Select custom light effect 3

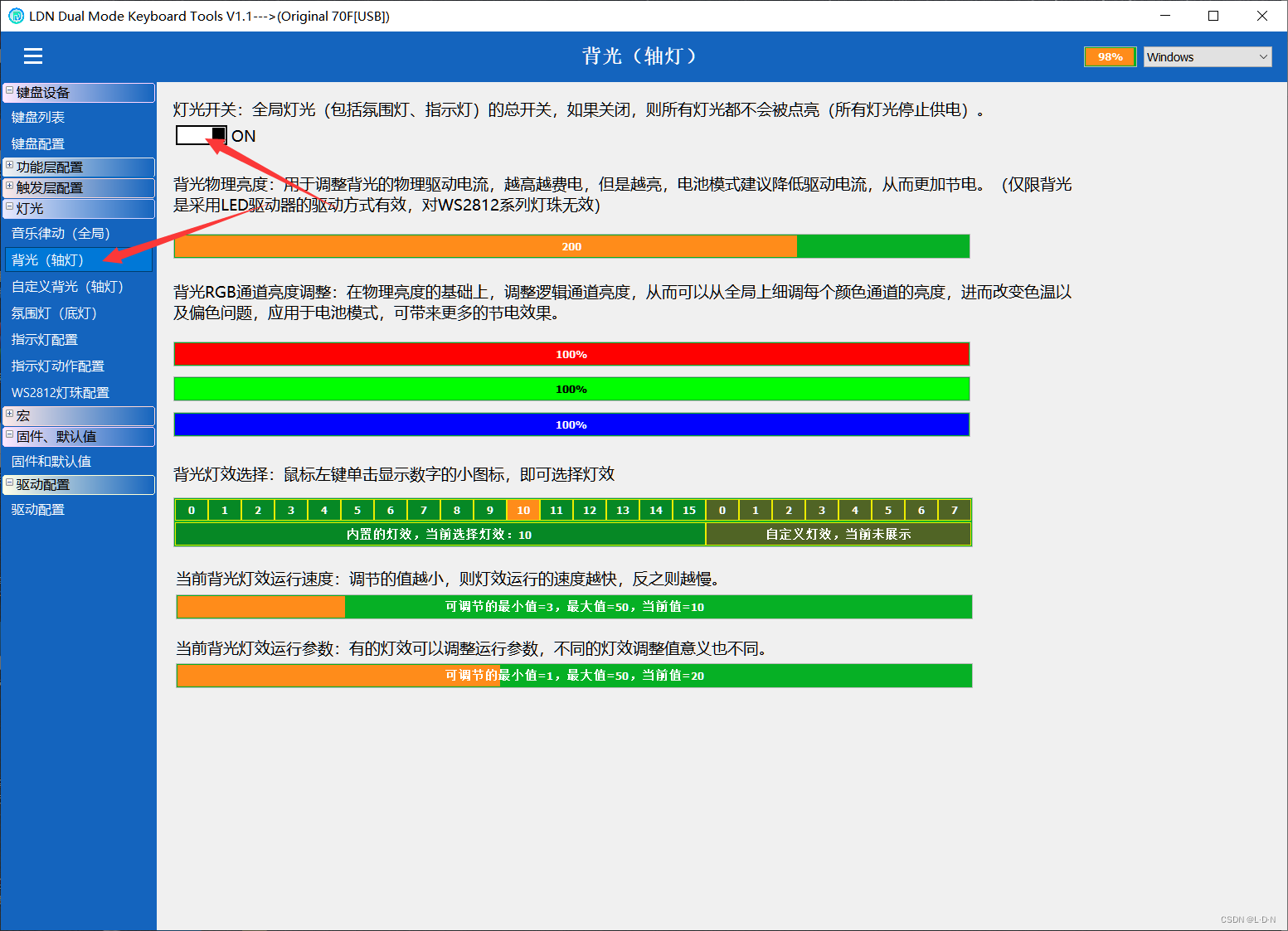822,510
